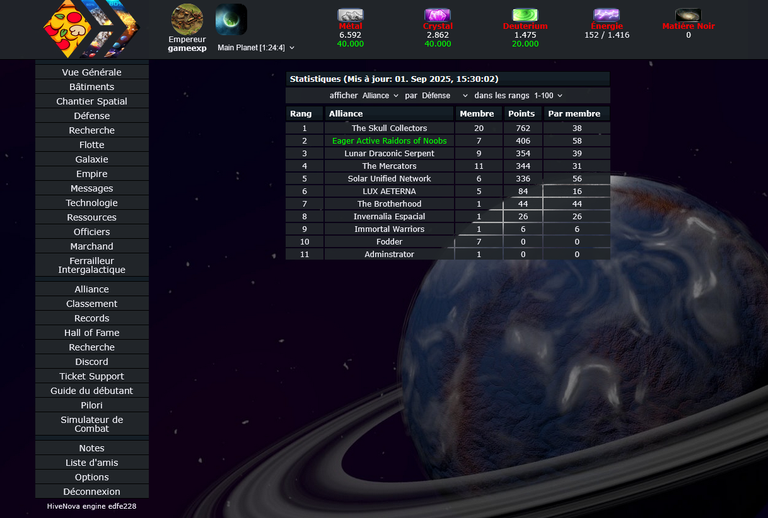
Task: Click the Empereur avatar image
Action: (x=187, y=20)
